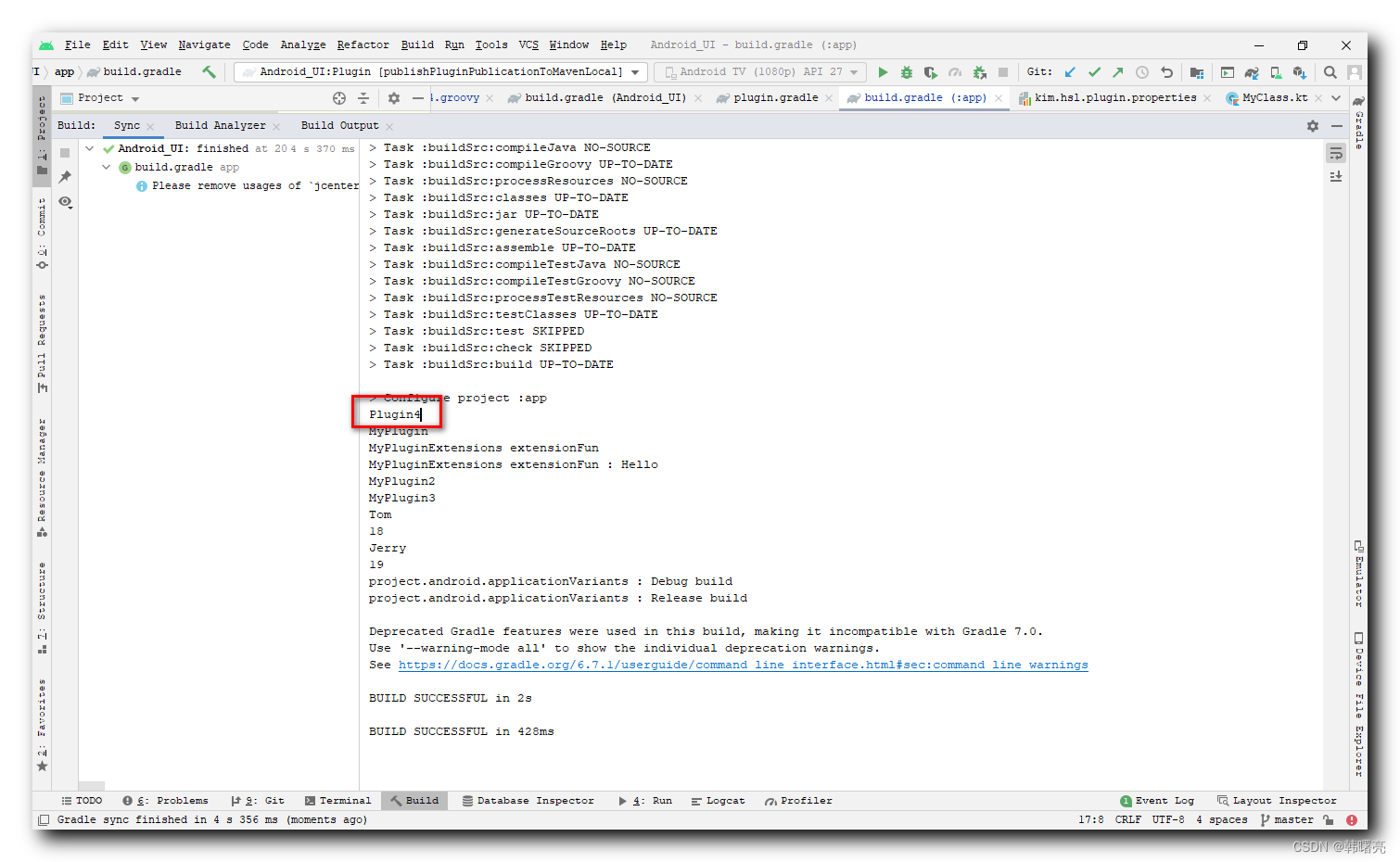
Task: Run the app with the green play icon
Action: point(883,71)
